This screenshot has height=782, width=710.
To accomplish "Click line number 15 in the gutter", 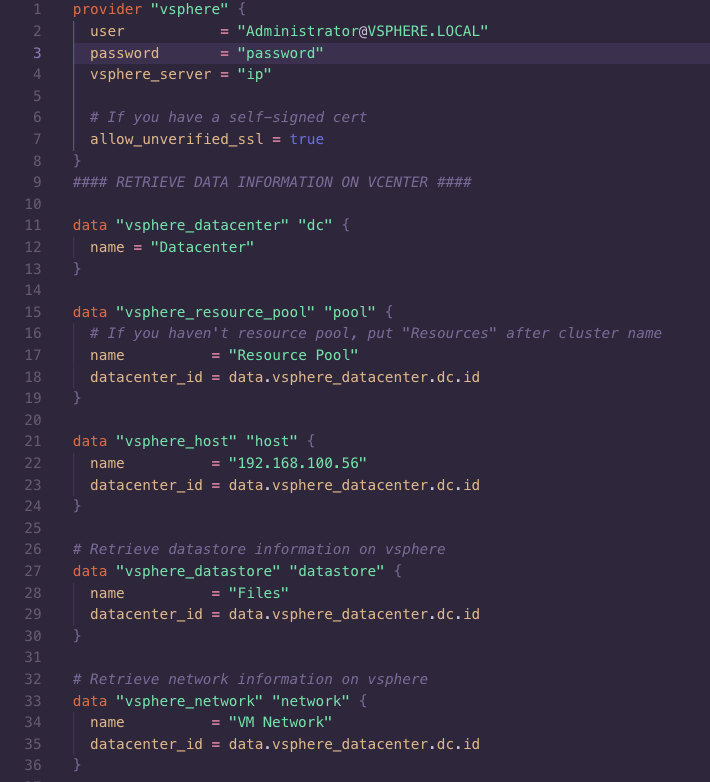I will click(x=33, y=312).
